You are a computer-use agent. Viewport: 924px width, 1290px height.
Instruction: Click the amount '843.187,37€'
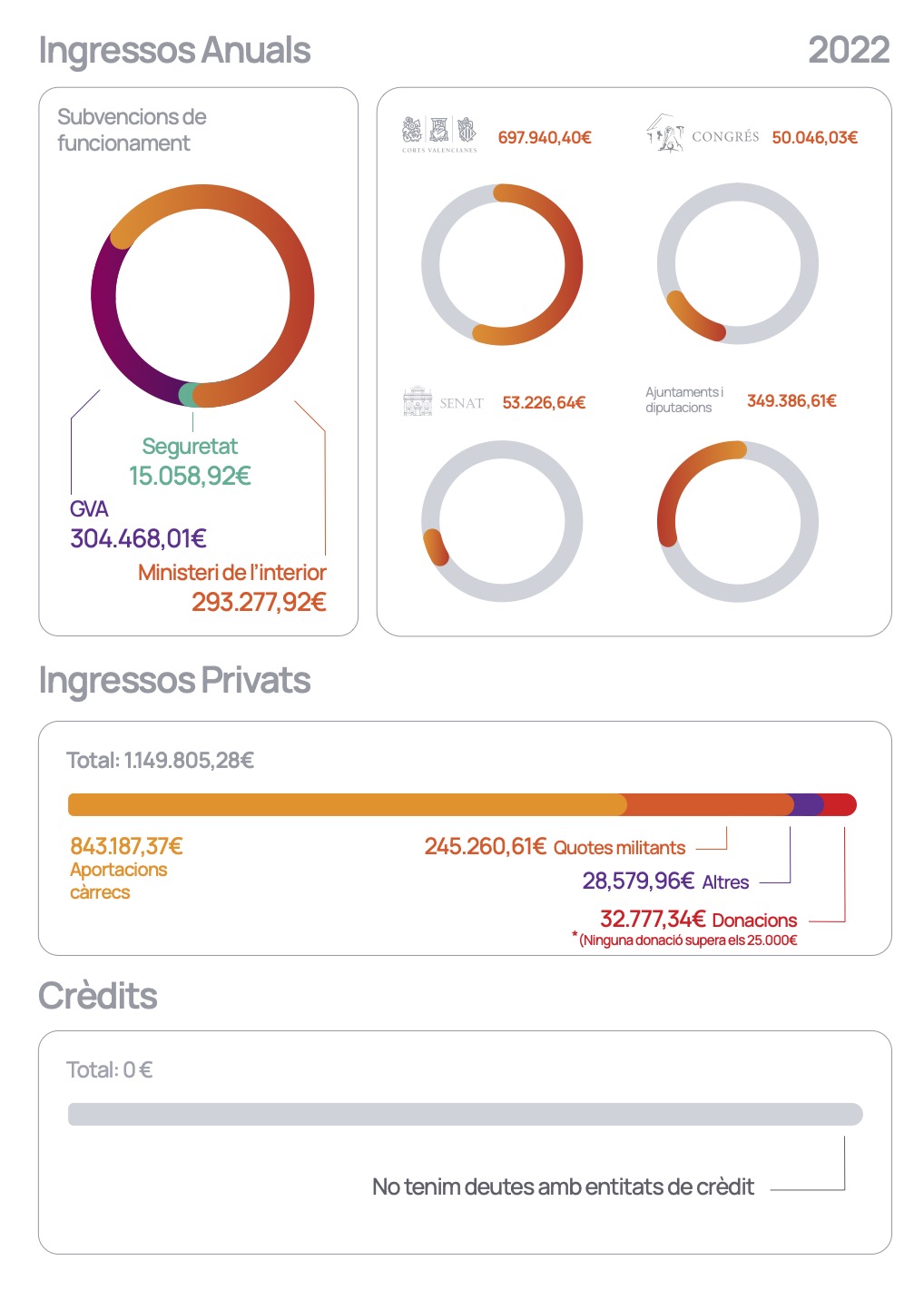[x=126, y=846]
